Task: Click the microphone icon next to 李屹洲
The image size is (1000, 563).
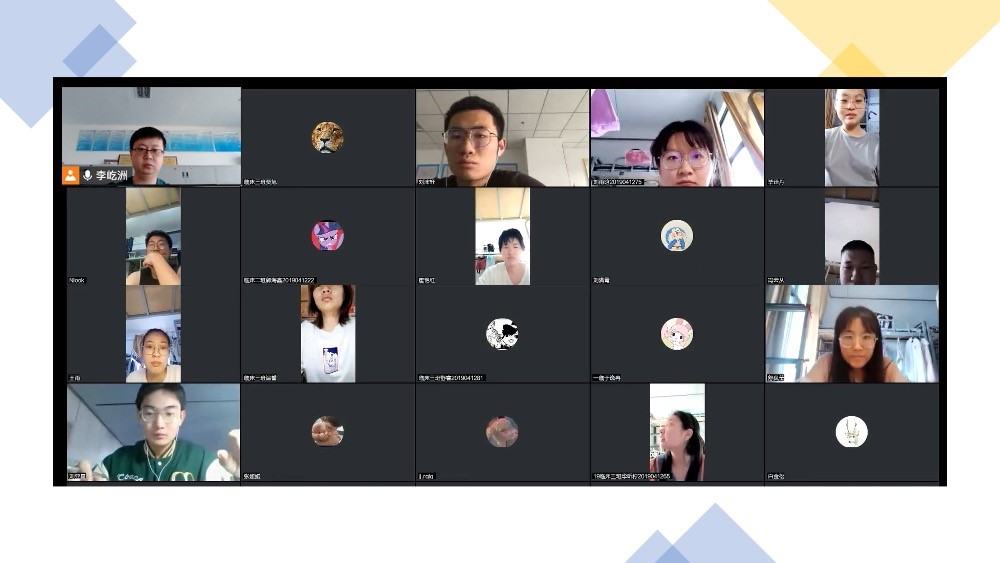Action: 87,175
